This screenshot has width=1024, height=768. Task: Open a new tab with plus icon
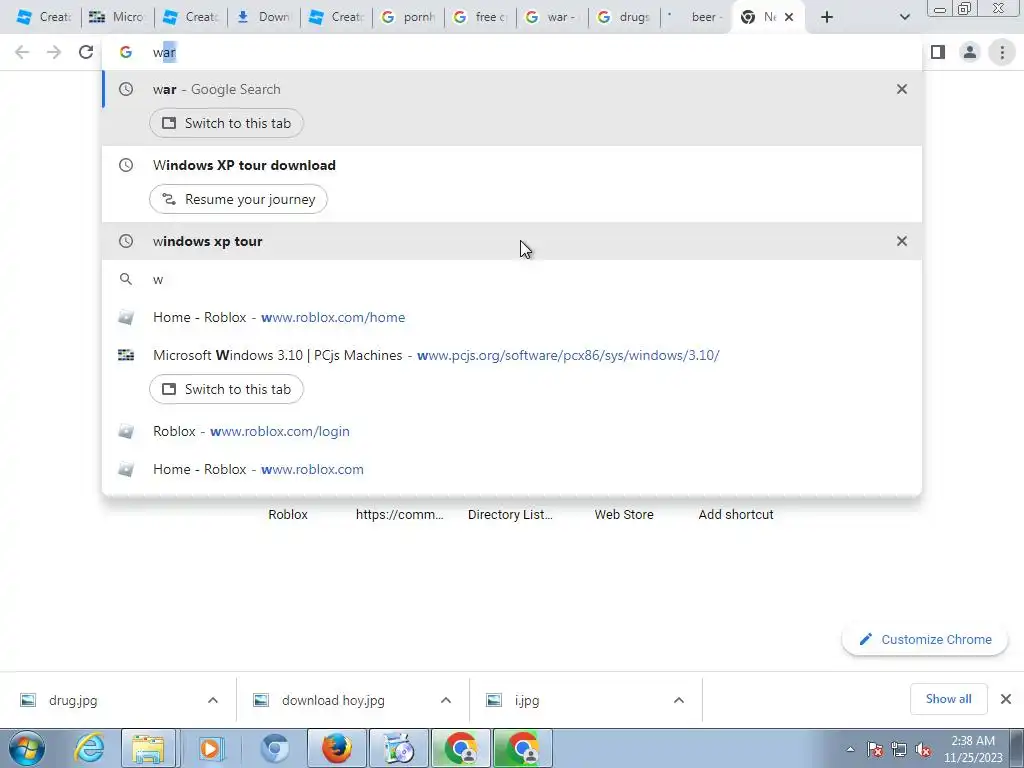[x=827, y=17]
